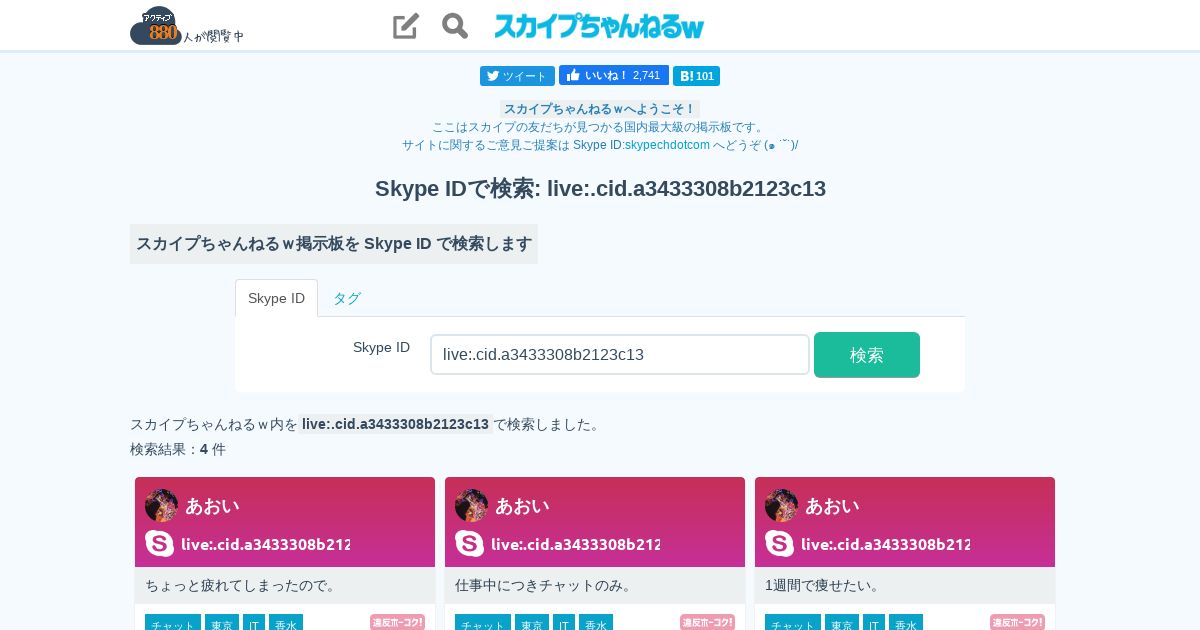Click message text 仕事中につきチャットのみ。
Screen dimensions: 1200x630
(x=544, y=585)
